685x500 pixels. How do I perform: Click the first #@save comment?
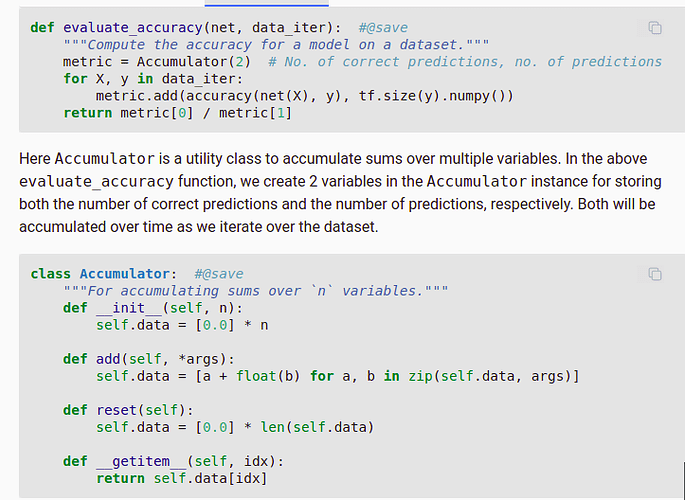coord(383,28)
